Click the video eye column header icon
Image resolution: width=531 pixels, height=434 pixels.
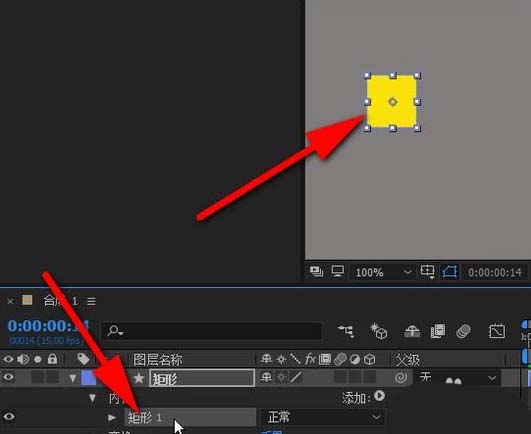tap(8, 359)
